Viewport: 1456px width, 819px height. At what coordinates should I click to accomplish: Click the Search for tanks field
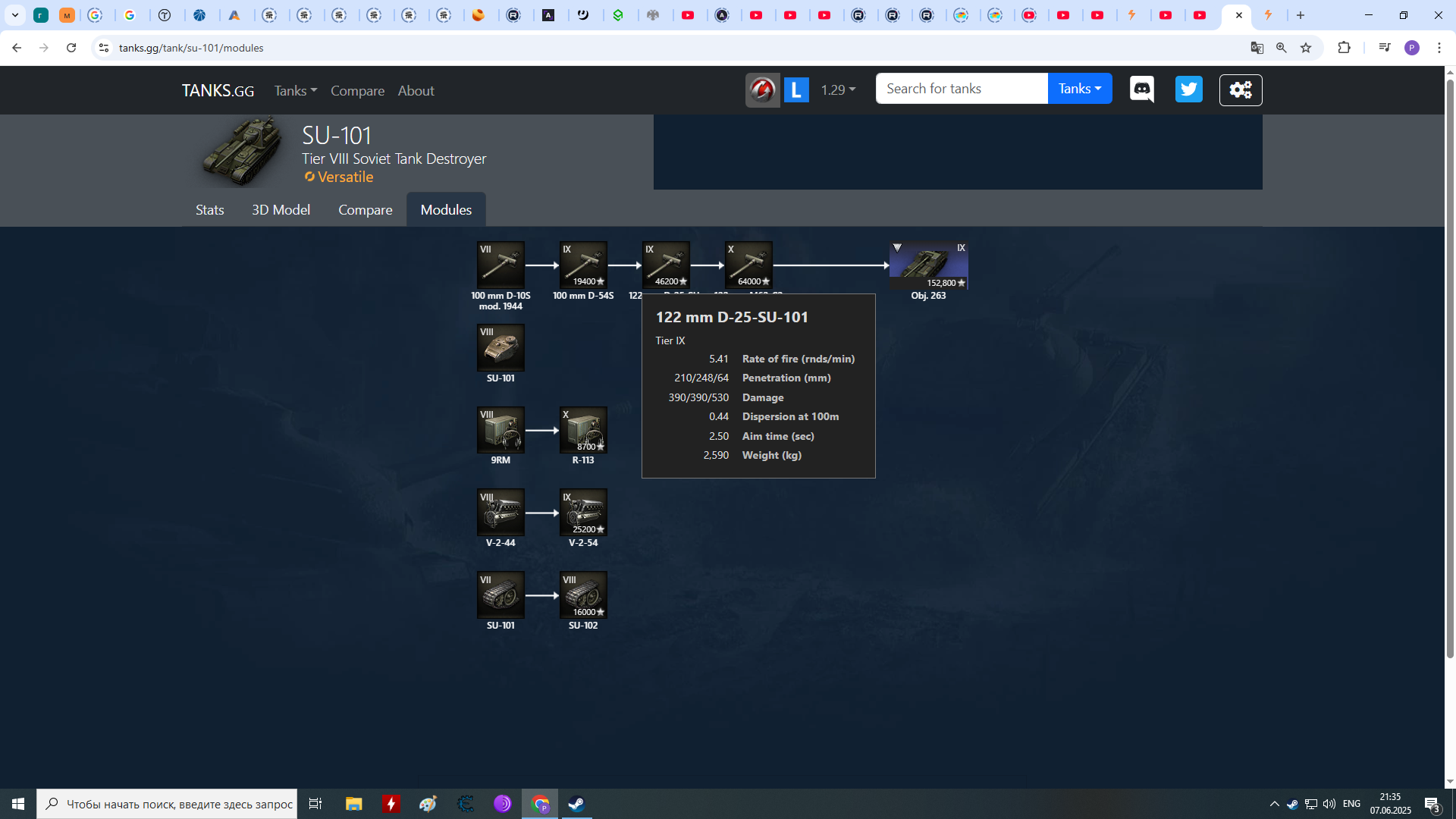(x=961, y=89)
